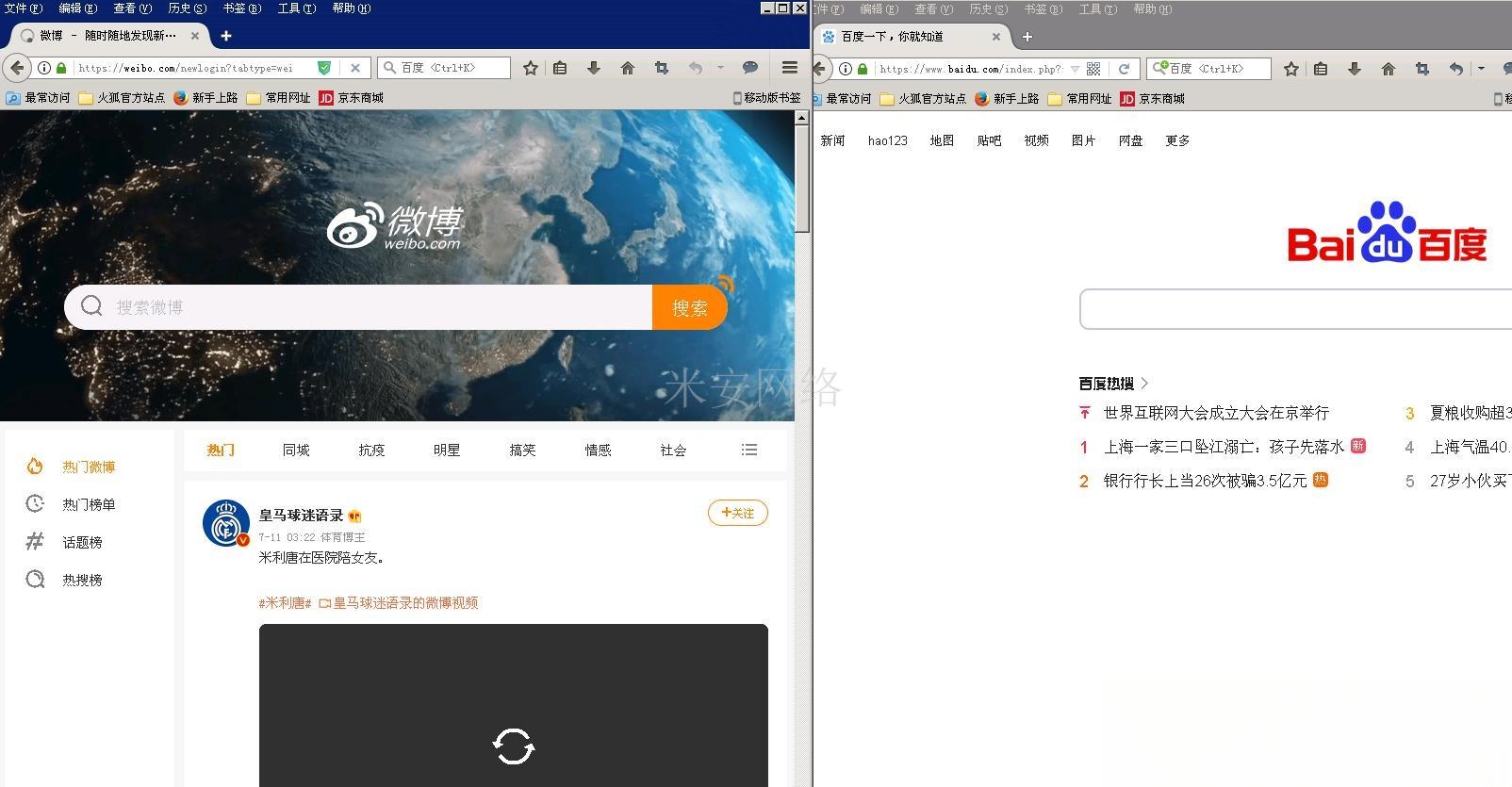Open the 常用网址 bookmark folder in the Weibo window
This screenshot has width=1512, height=787.
(278, 97)
